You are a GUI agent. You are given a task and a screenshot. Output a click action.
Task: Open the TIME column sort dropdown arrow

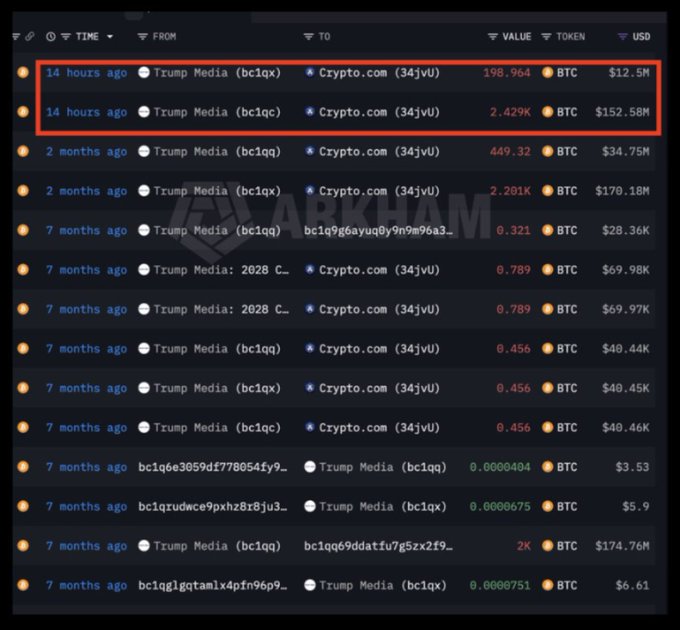pos(110,37)
